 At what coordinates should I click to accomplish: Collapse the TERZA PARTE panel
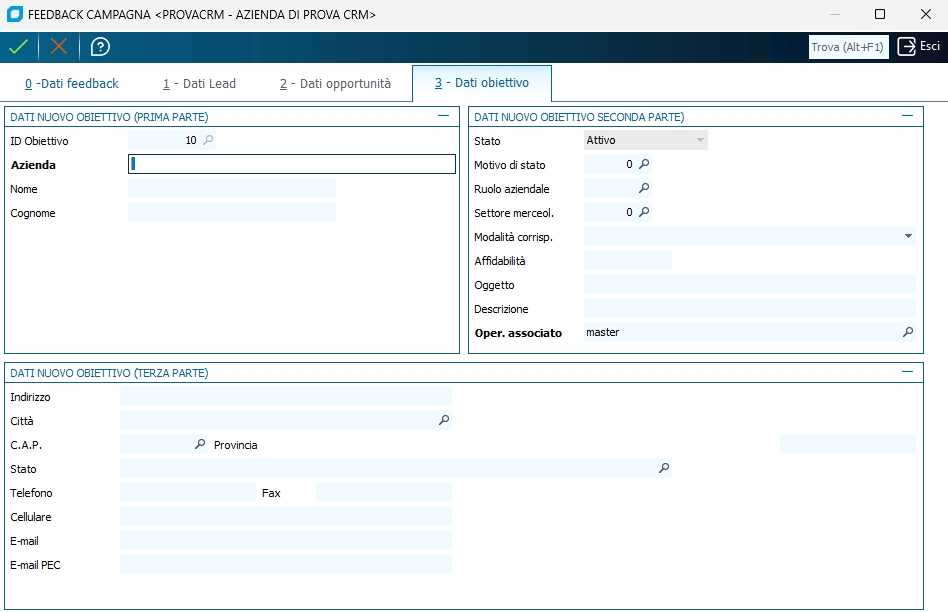(x=907, y=372)
